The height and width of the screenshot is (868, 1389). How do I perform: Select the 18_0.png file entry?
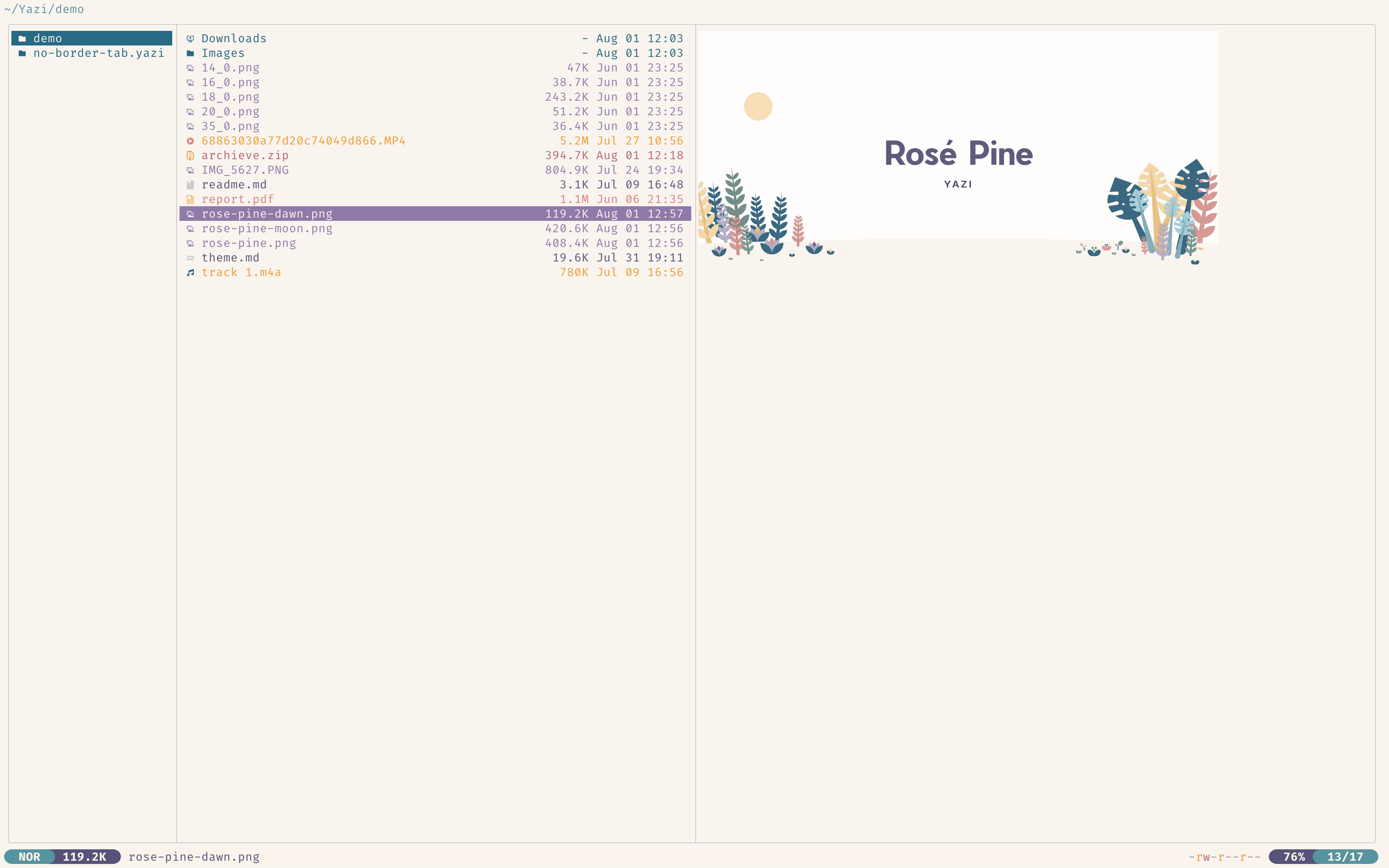(x=230, y=97)
